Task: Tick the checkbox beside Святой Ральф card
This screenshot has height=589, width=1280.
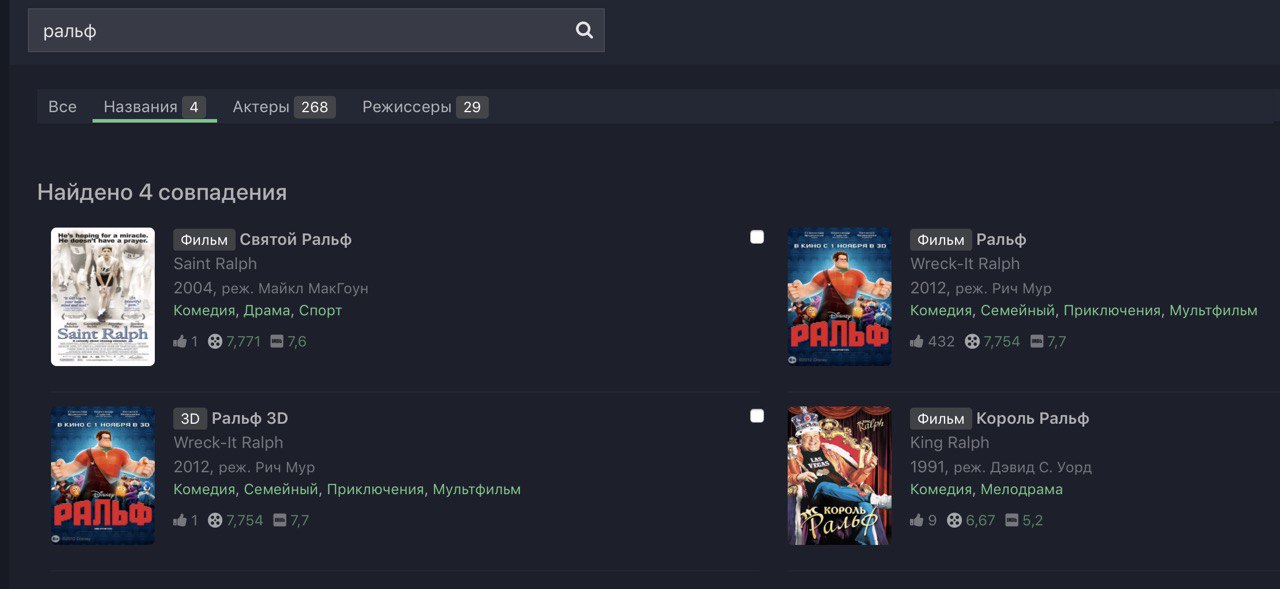Action: click(x=757, y=237)
